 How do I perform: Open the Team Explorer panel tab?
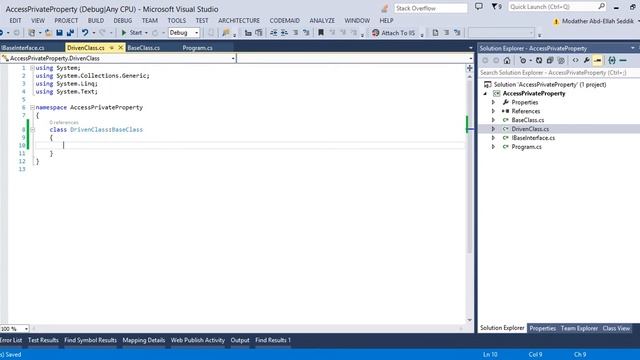click(x=579, y=328)
